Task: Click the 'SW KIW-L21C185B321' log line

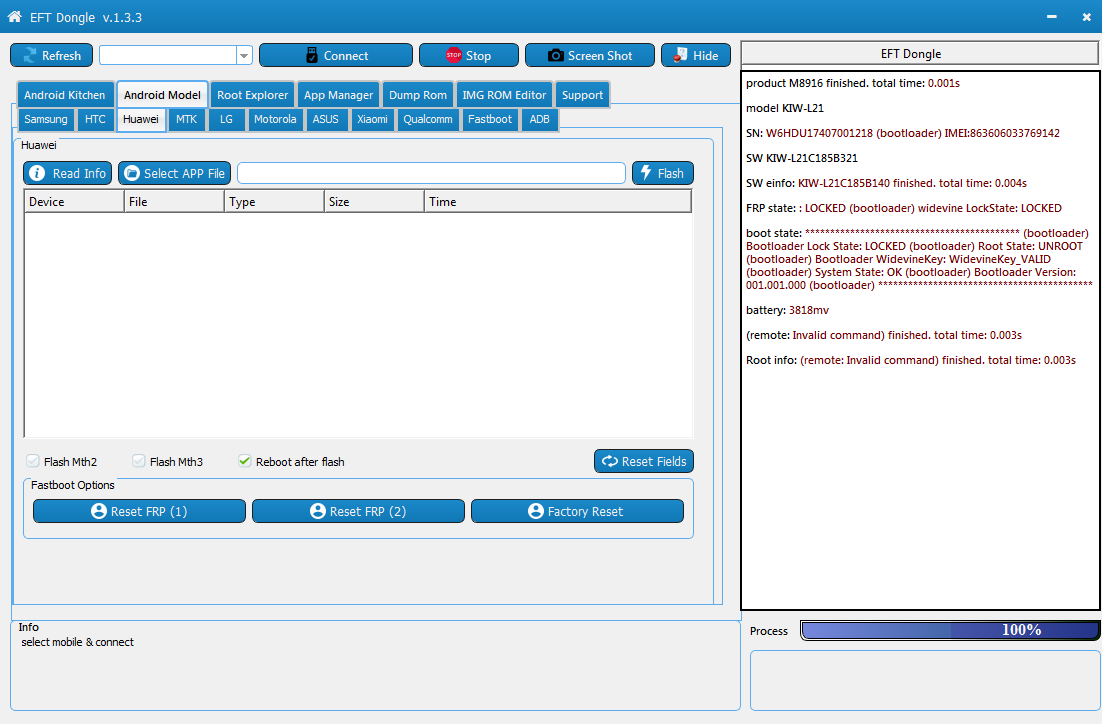Action: [801, 158]
